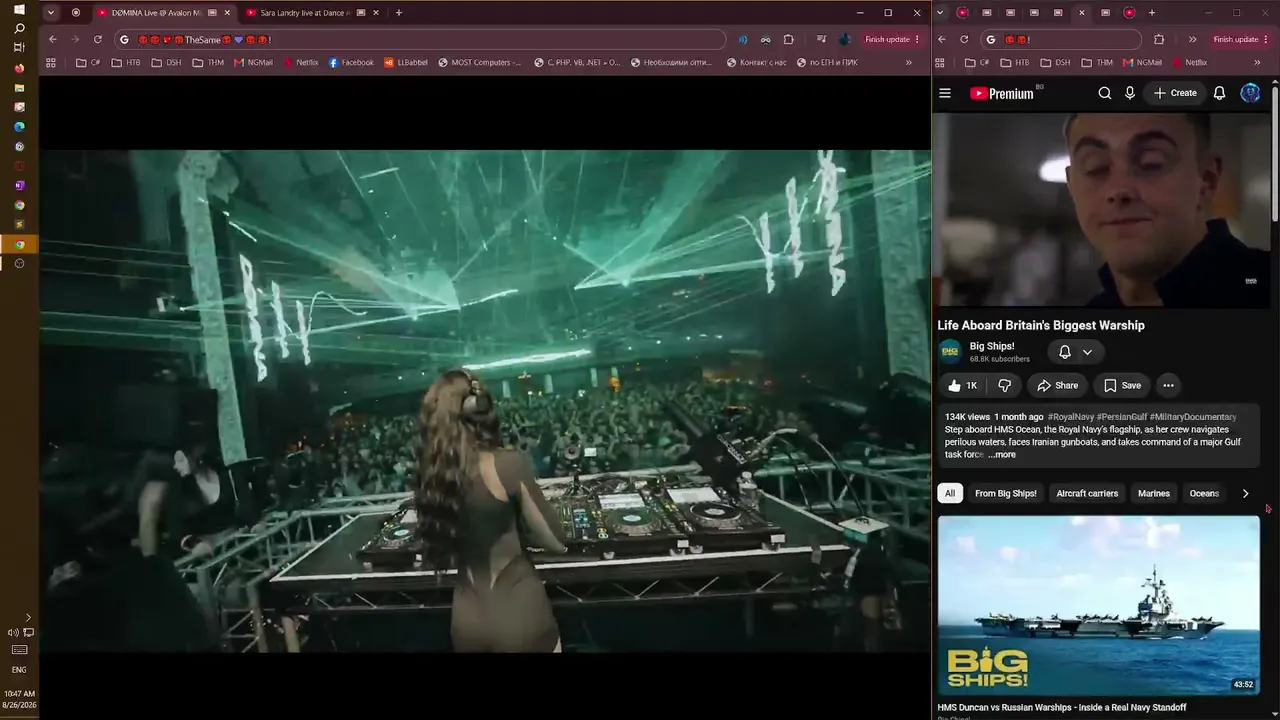Click the DJ concert video in left window
The image size is (1280, 720).
click(x=485, y=401)
